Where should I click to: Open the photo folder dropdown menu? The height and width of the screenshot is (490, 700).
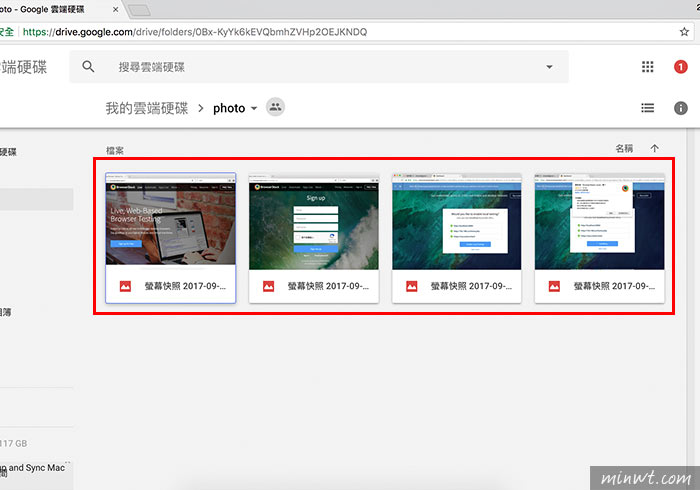coord(254,108)
